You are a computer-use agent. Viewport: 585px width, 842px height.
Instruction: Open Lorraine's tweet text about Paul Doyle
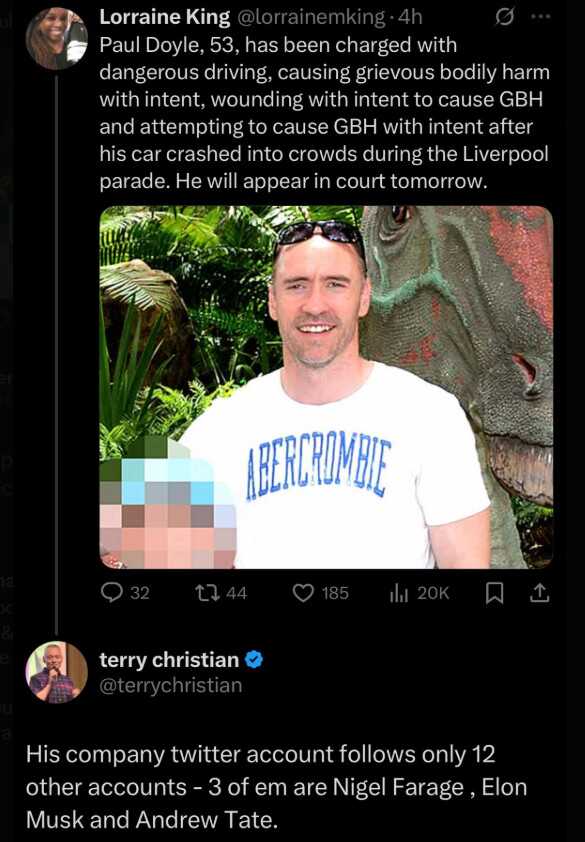[x=324, y=113]
